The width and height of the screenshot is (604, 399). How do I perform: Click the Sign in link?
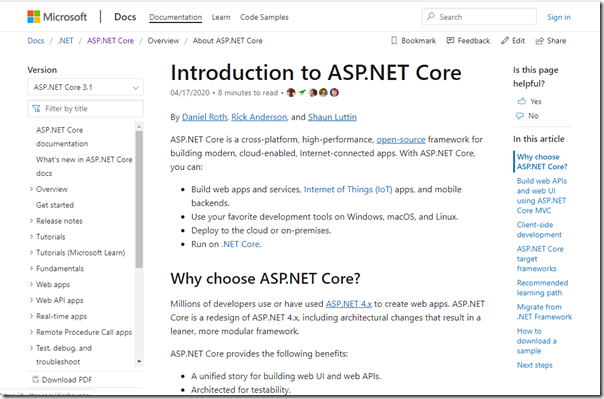559,17
